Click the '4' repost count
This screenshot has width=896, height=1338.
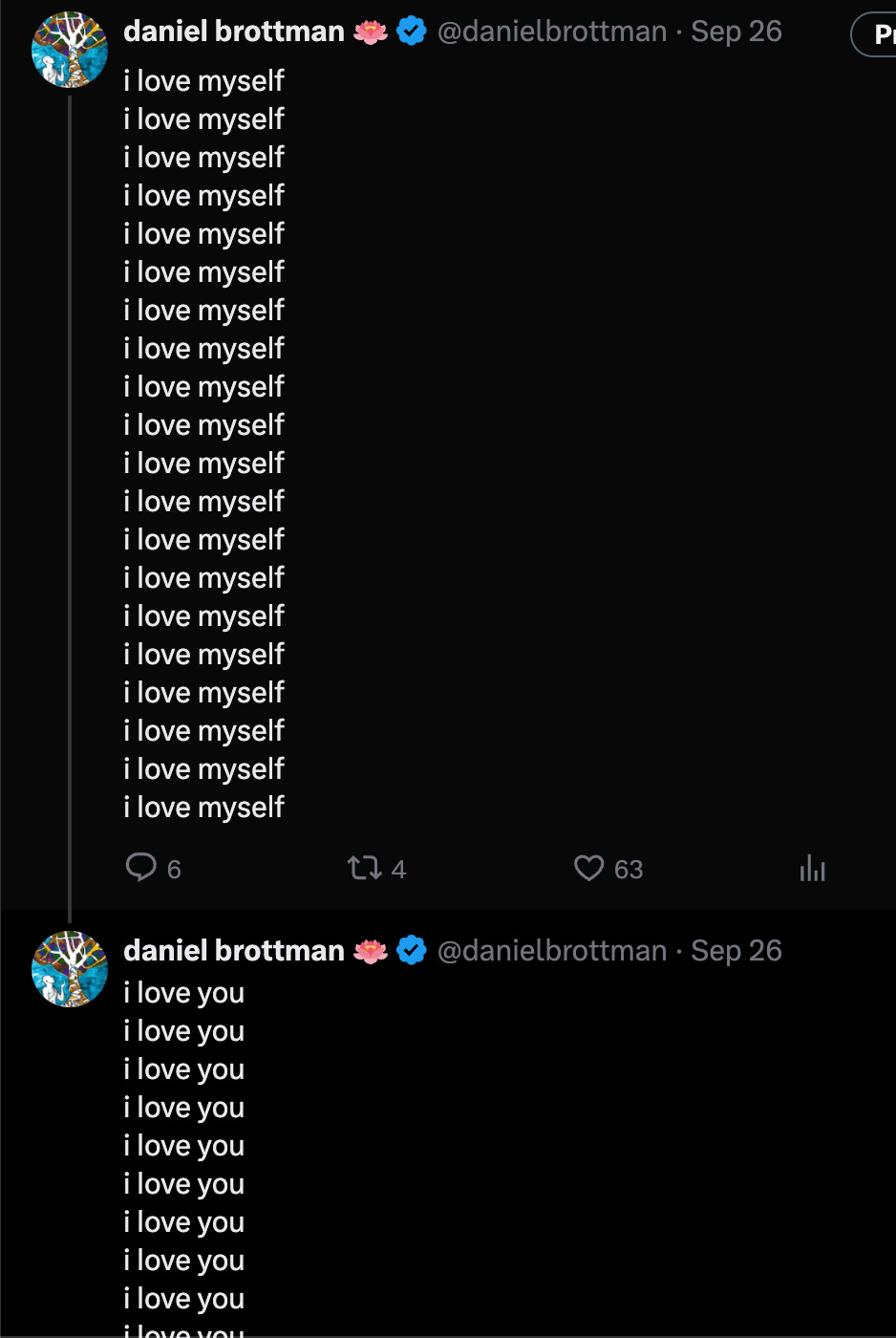(x=398, y=870)
